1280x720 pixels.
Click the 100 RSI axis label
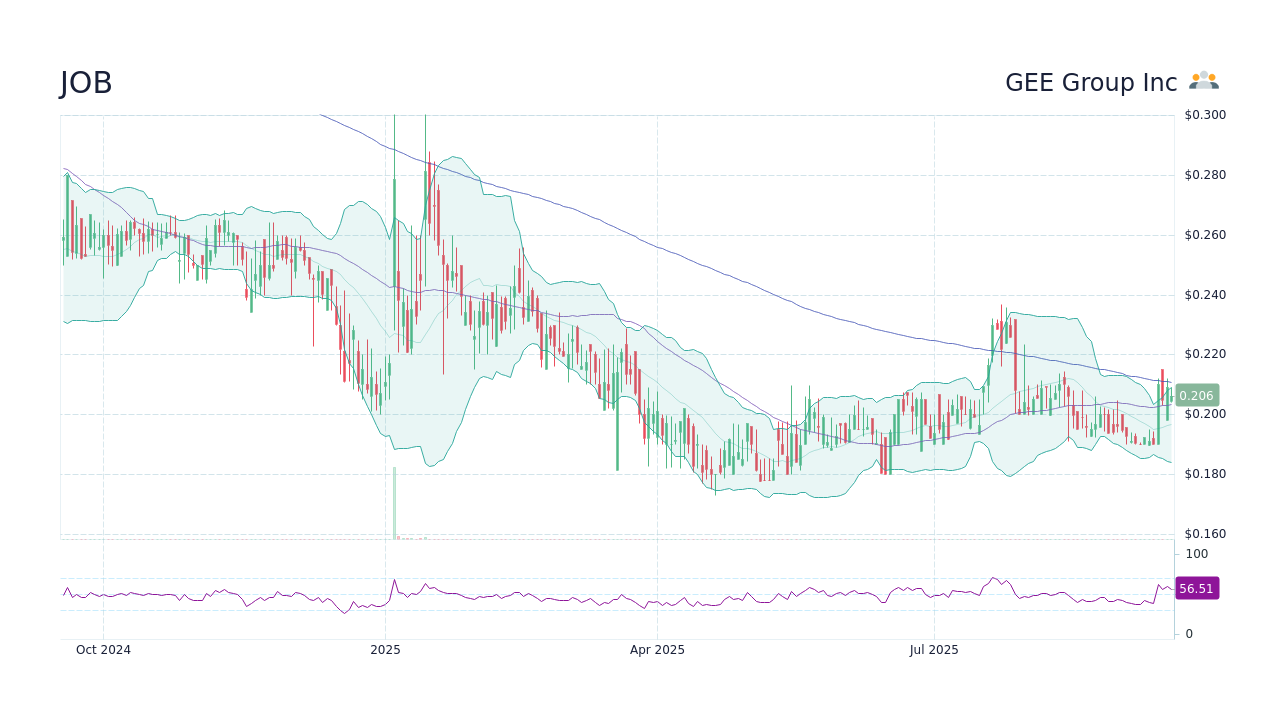coord(1197,554)
